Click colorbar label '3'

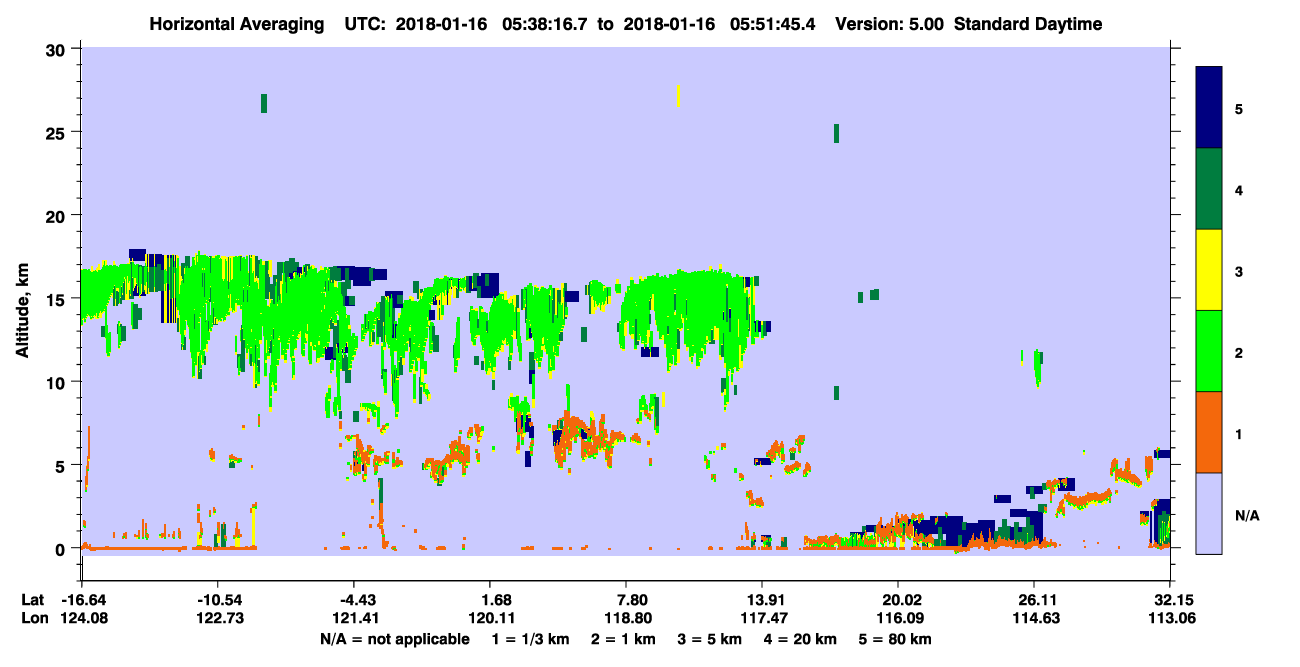[1239, 271]
